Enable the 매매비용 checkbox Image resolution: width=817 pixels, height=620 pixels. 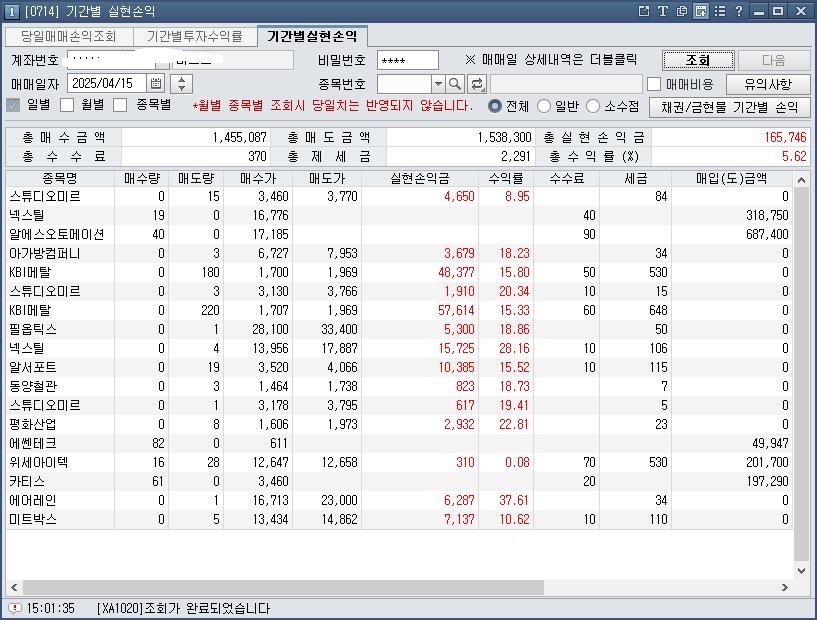(654, 85)
